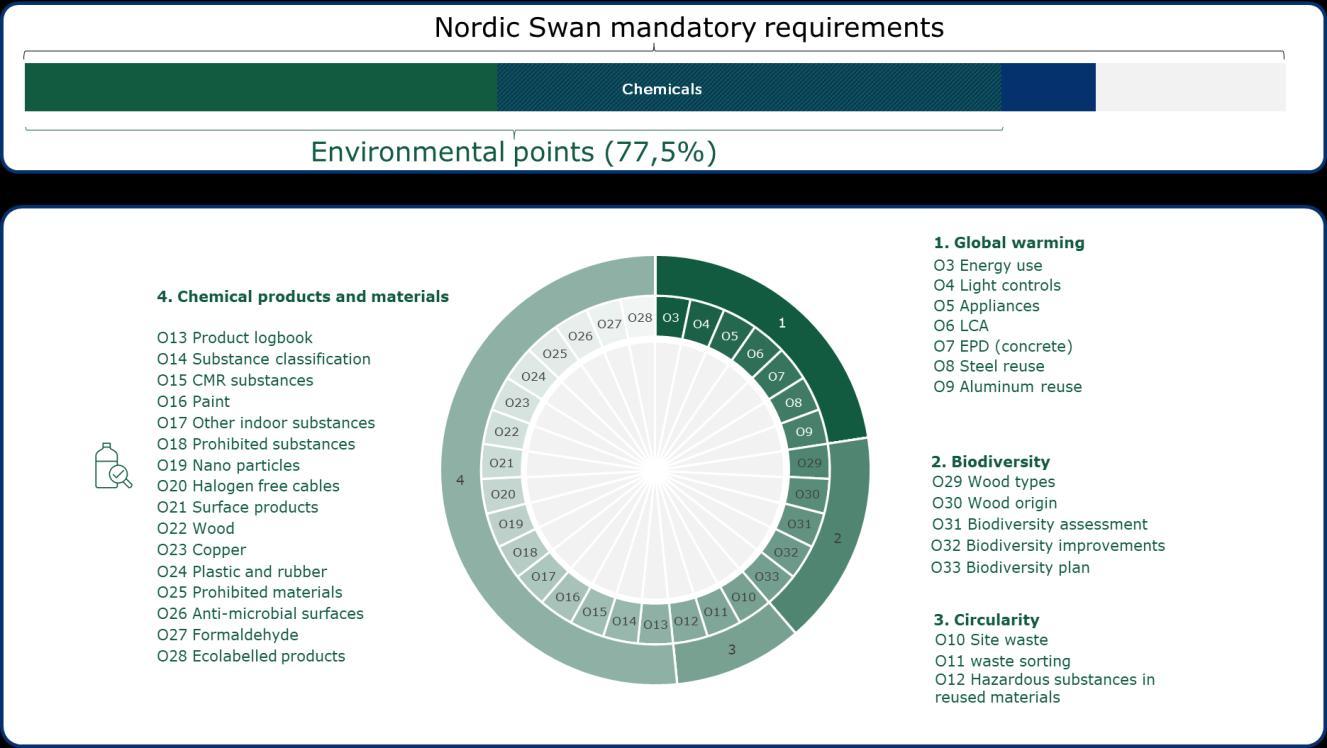This screenshot has width=1327, height=748.
Task: Choose the O32 segment of the chart
Action: click(786, 552)
